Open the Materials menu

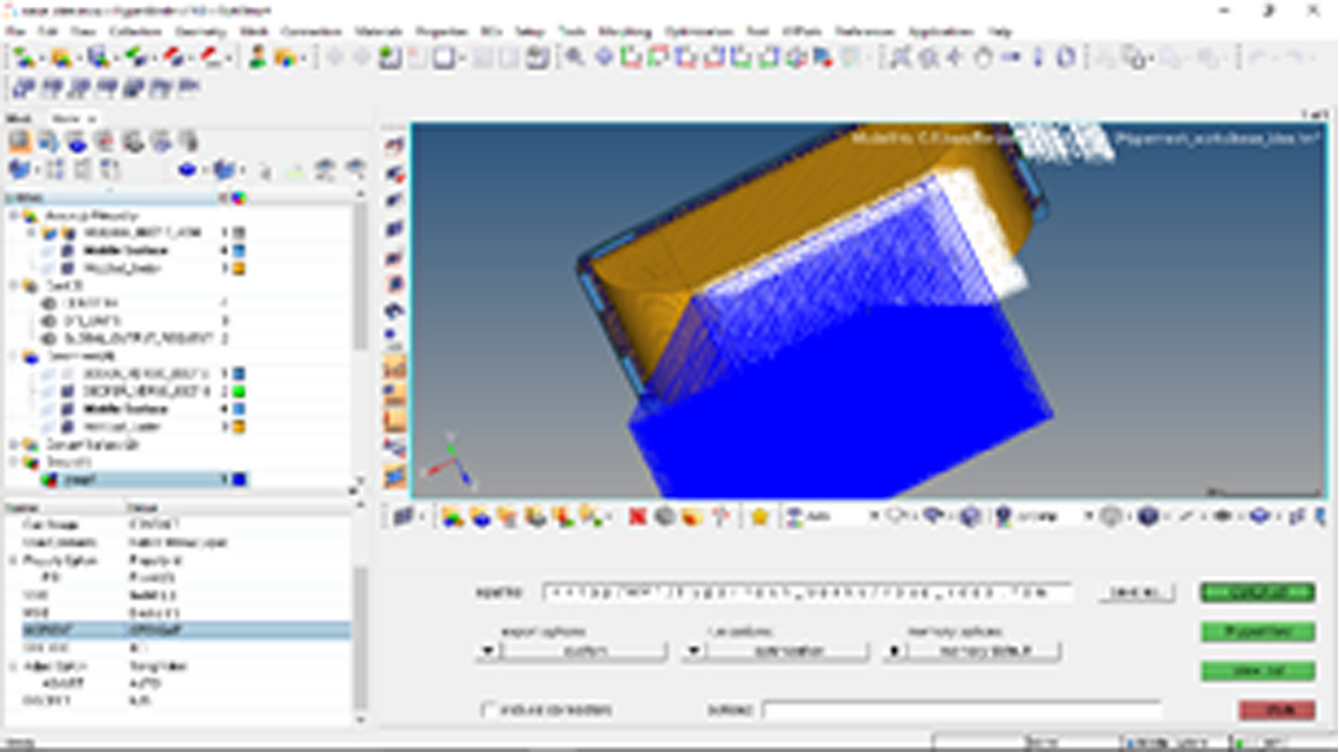pos(379,32)
